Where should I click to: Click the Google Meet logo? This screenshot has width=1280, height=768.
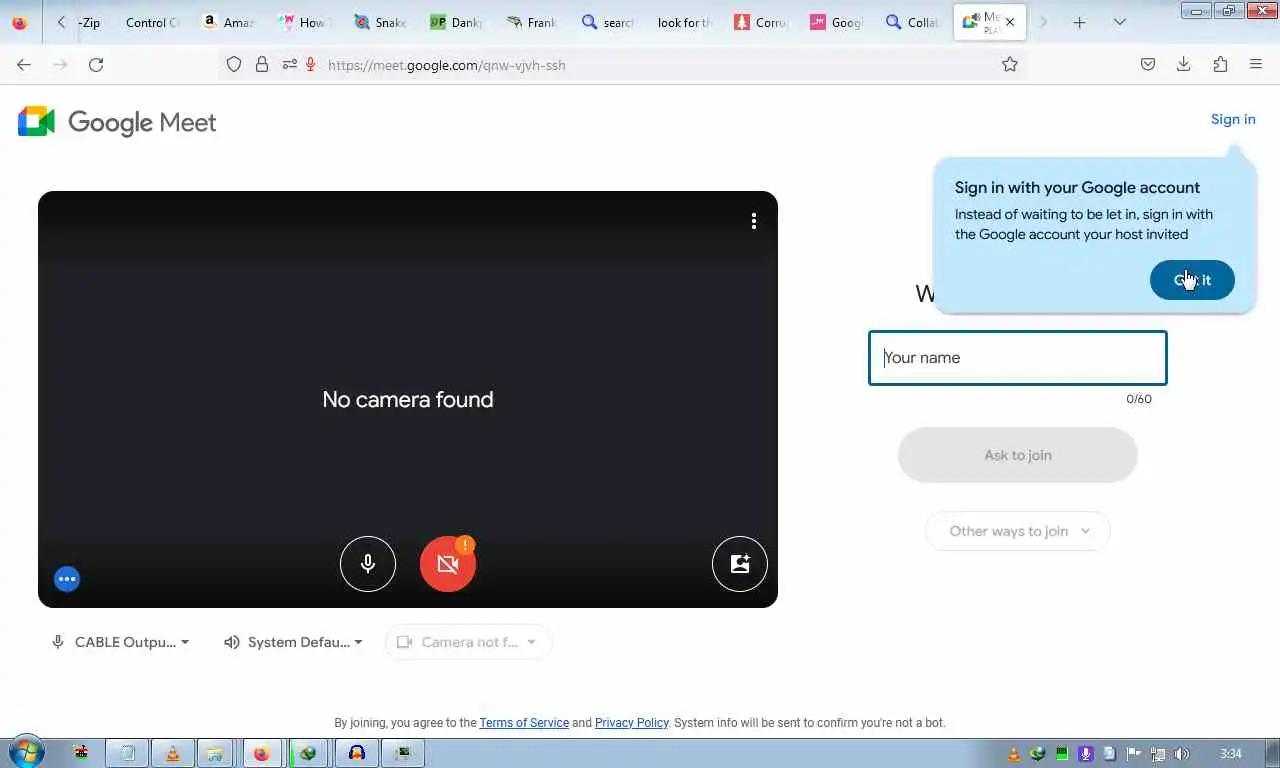click(117, 122)
